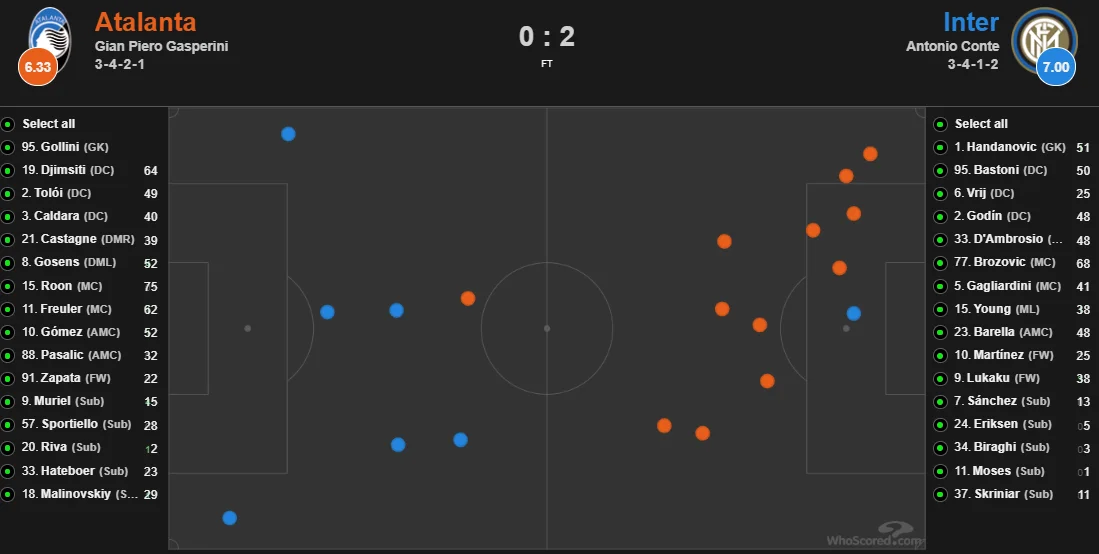Select Roon in the Atalanta player list

56,286
